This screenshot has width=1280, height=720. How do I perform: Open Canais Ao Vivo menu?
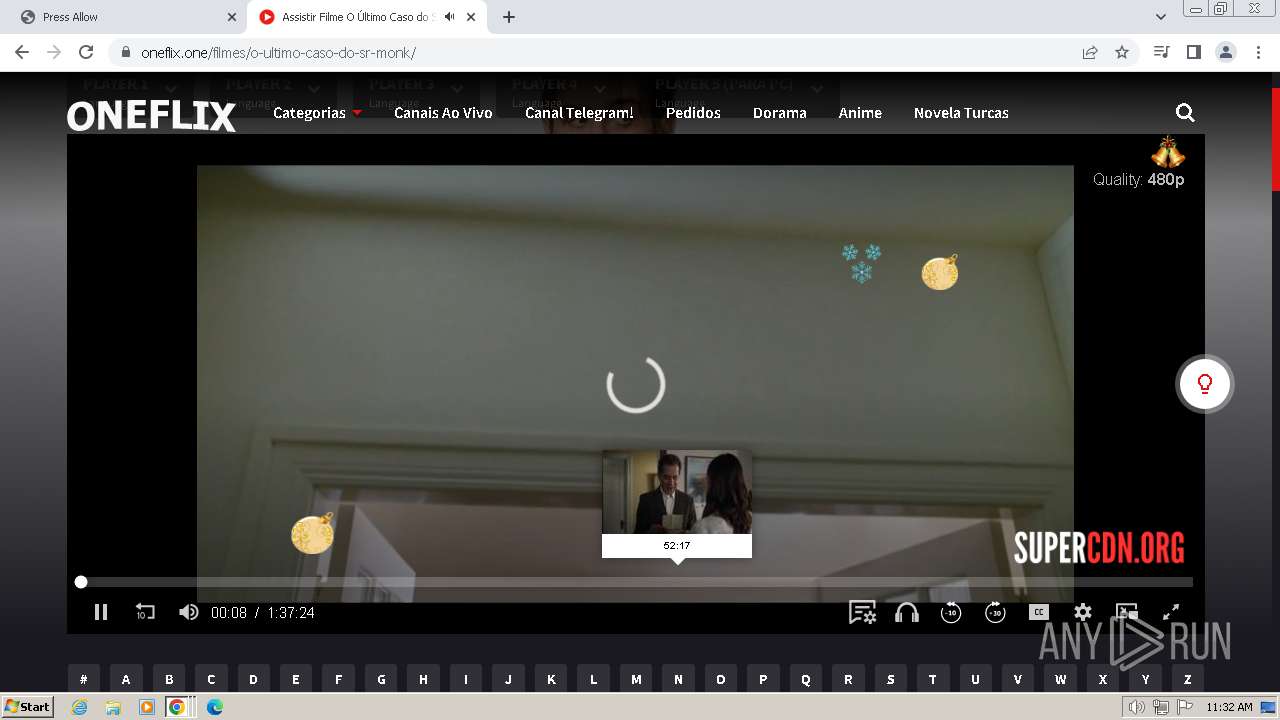[x=443, y=113]
